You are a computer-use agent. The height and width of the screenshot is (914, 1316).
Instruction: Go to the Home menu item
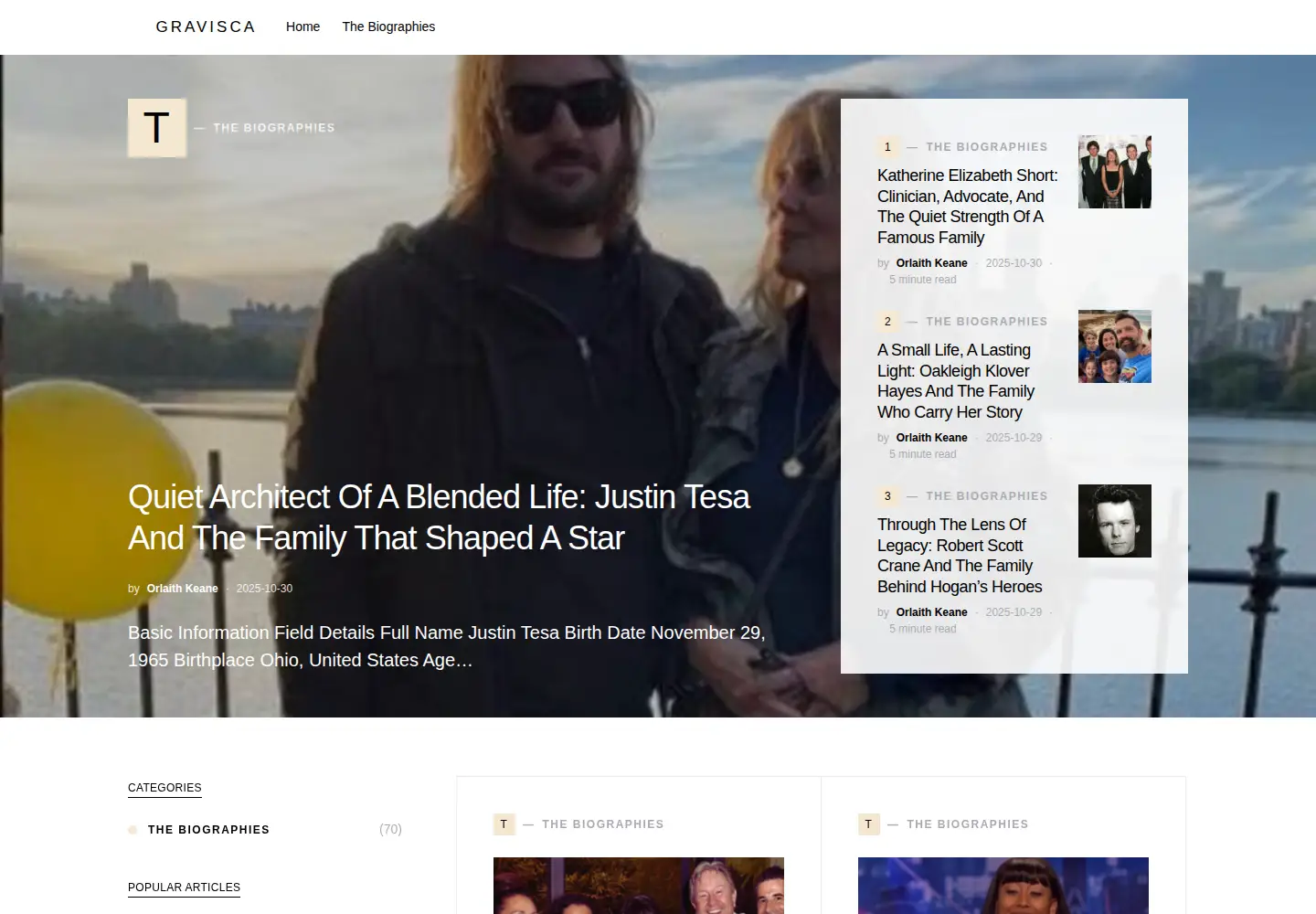302,27
